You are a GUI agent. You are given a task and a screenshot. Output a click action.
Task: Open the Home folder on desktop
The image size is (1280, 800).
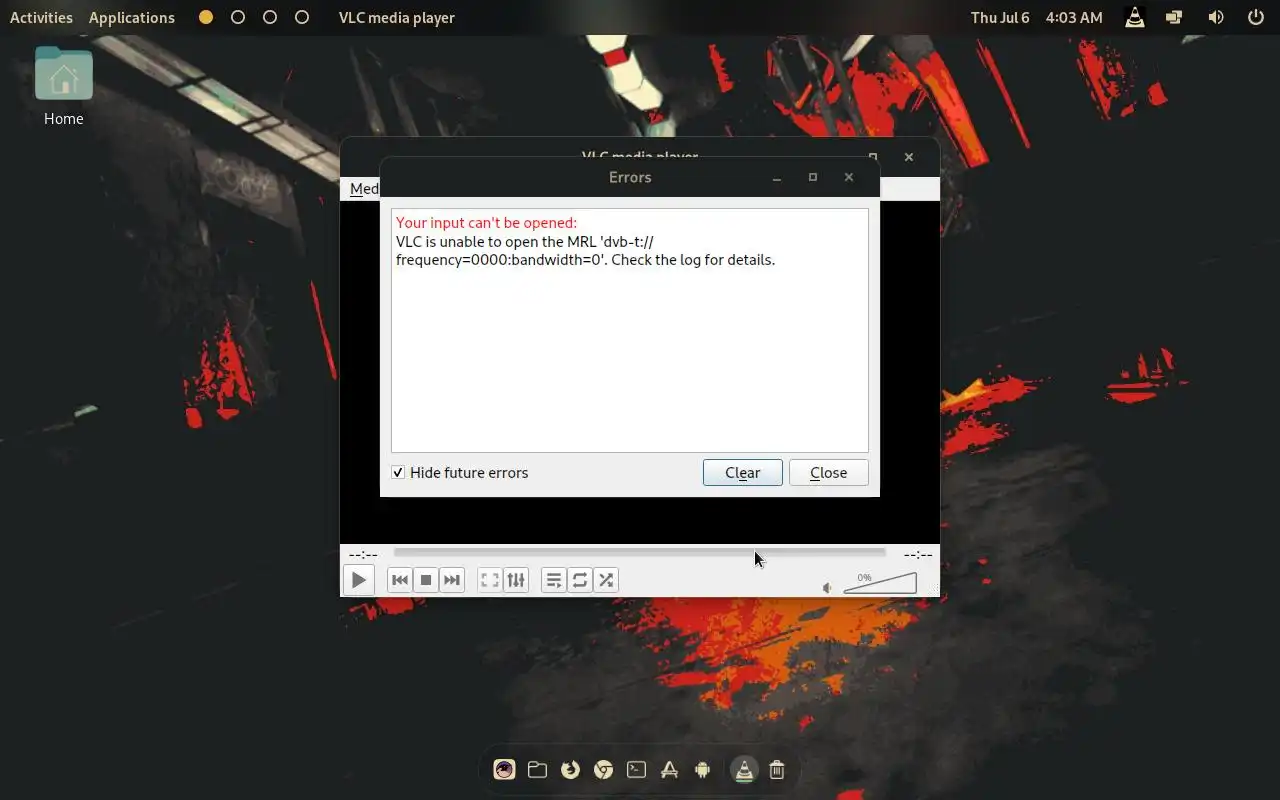coord(63,86)
